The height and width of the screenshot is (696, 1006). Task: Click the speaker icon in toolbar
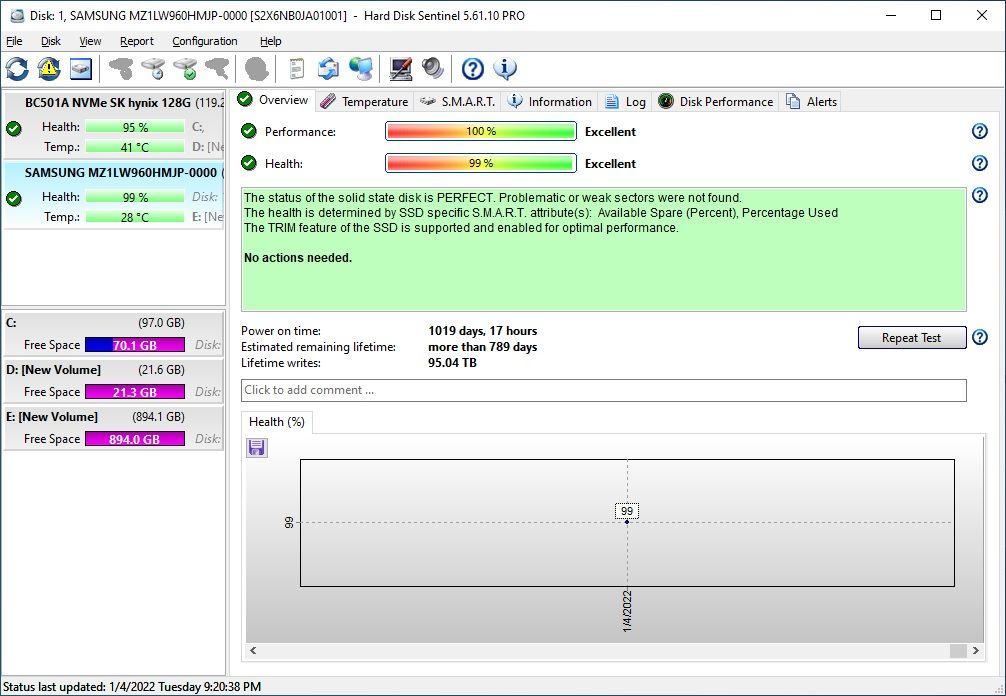pos(433,69)
